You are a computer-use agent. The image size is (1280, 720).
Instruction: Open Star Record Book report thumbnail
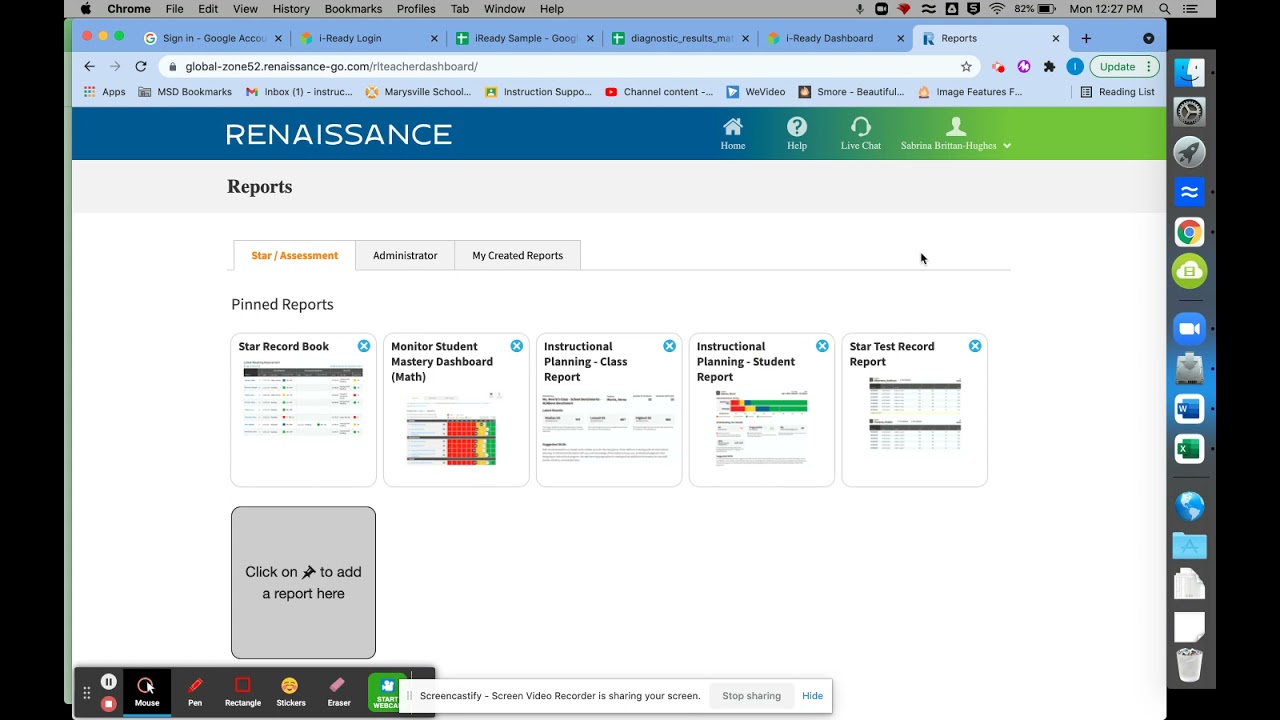(x=303, y=400)
